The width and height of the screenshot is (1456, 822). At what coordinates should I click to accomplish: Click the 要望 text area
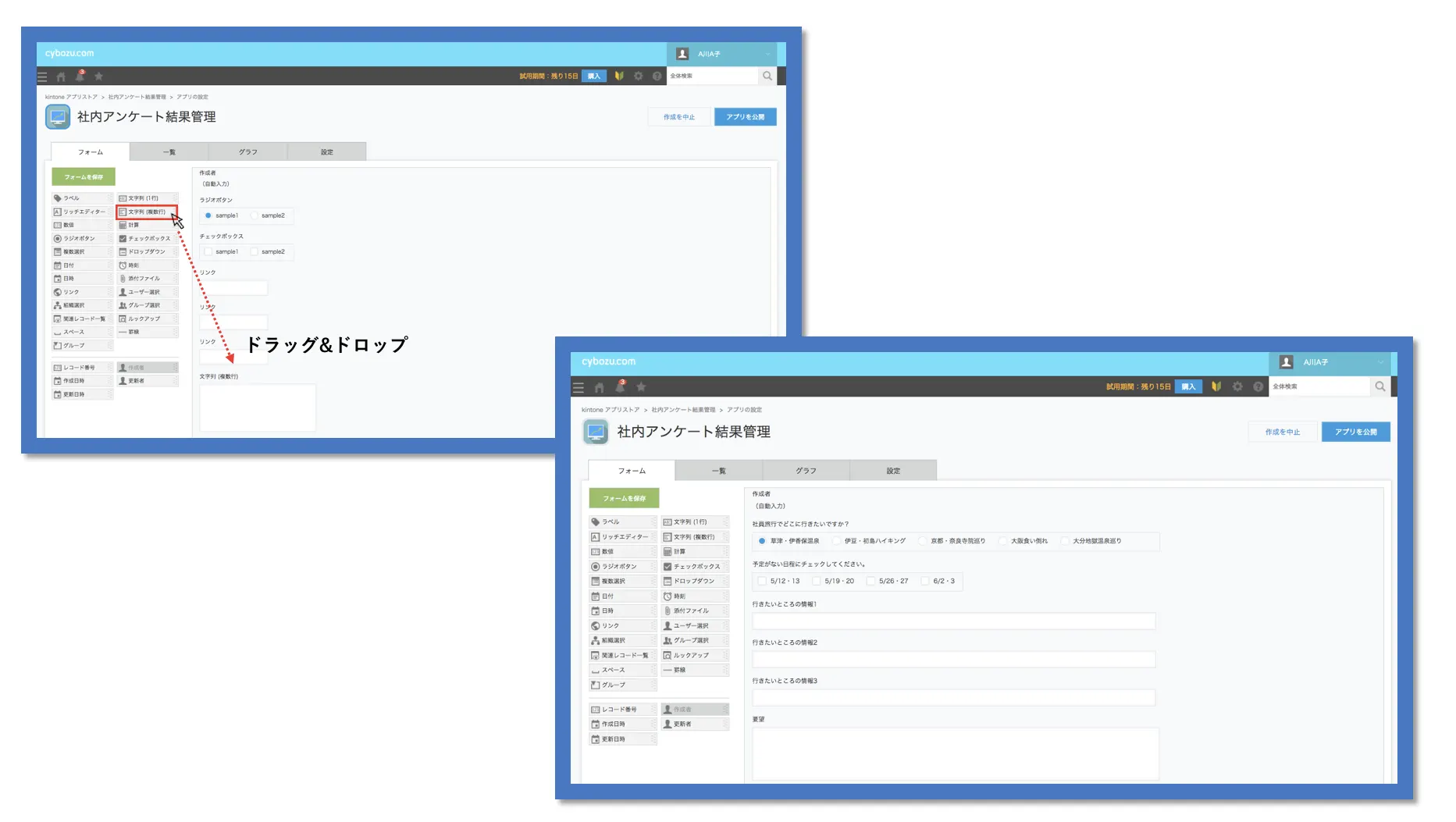point(952,752)
